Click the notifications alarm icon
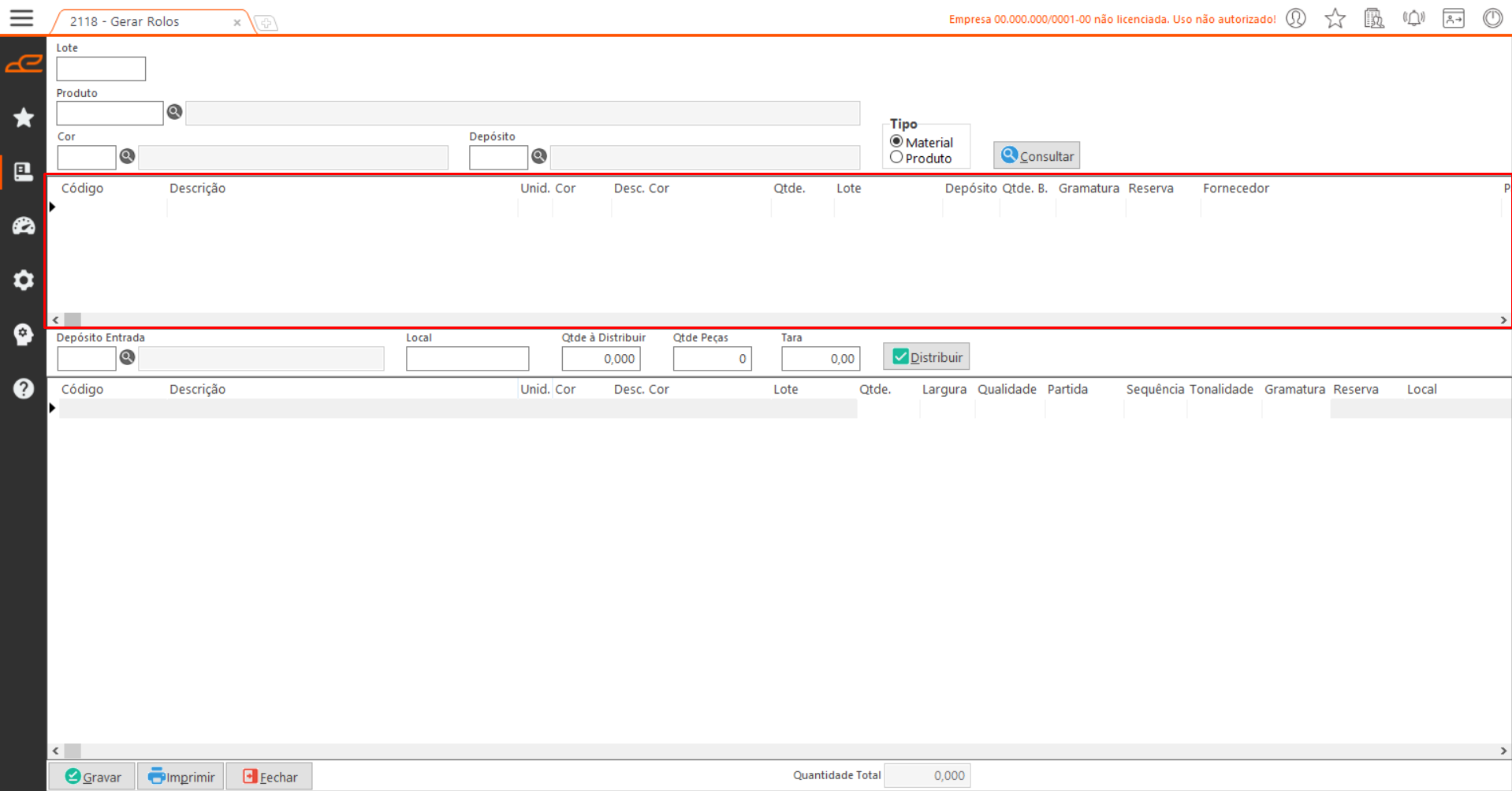Image resolution: width=1512 pixels, height=791 pixels. [1413, 18]
